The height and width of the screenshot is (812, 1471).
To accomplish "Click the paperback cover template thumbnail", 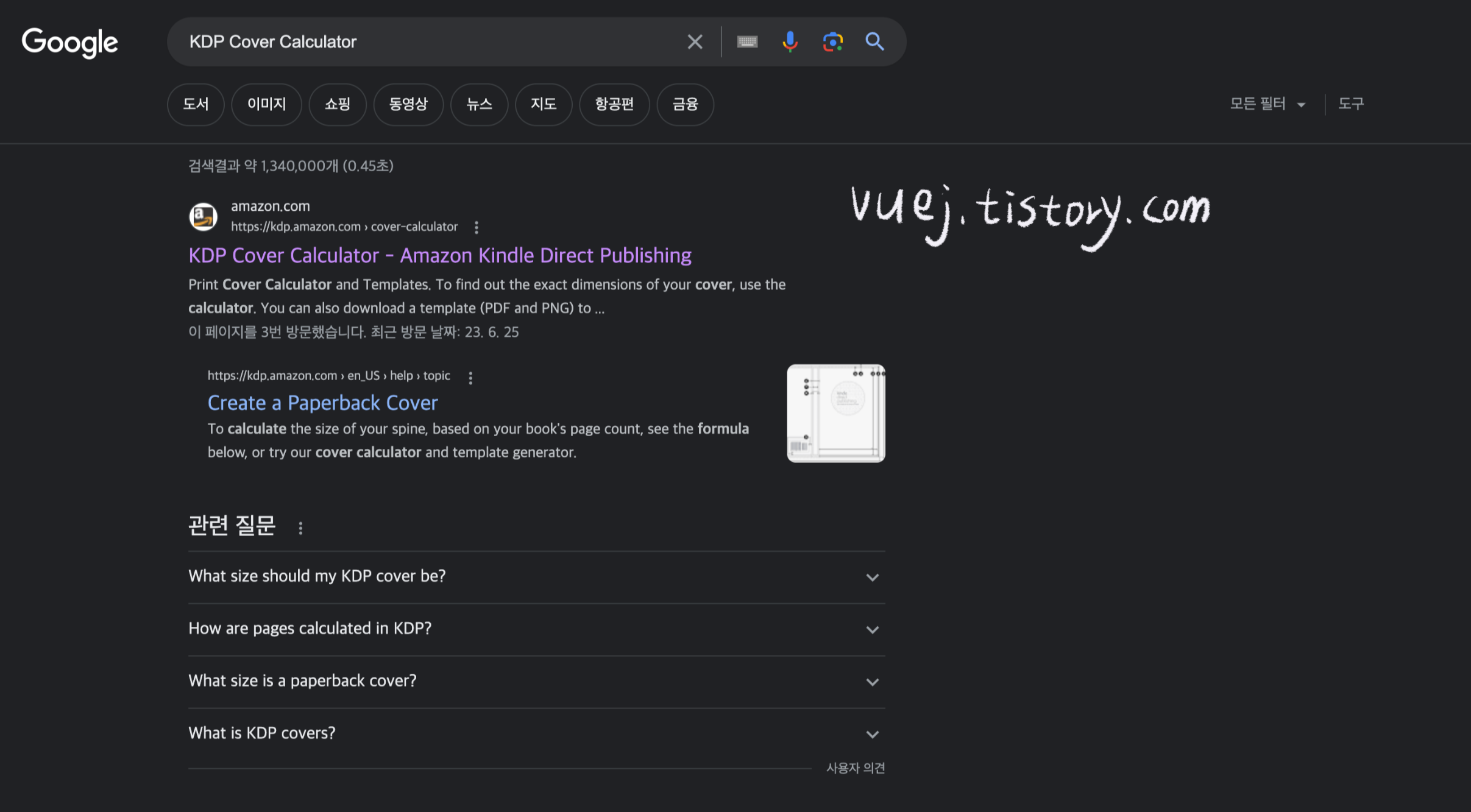I will (x=835, y=413).
